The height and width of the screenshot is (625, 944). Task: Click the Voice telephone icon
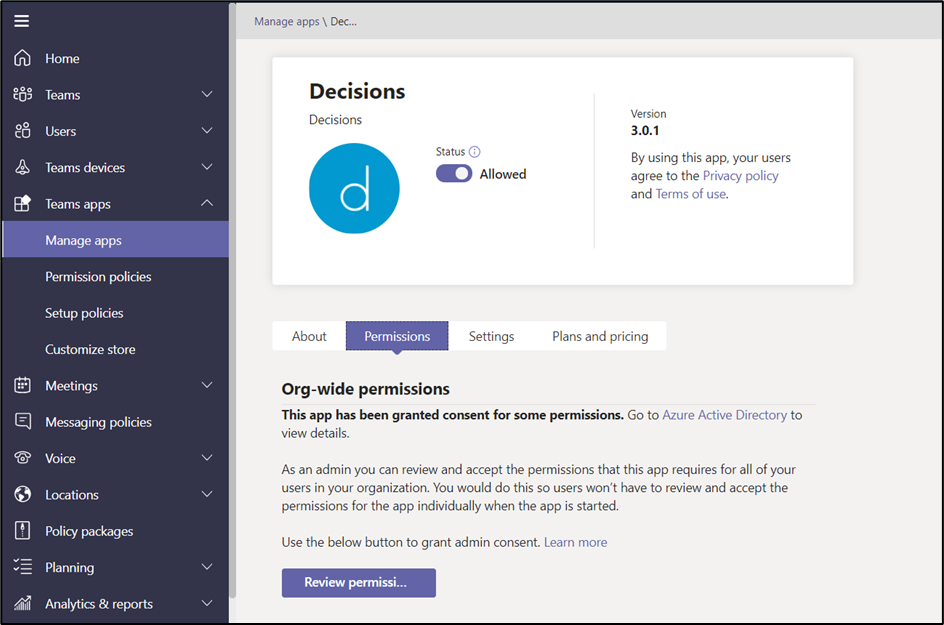(22, 458)
